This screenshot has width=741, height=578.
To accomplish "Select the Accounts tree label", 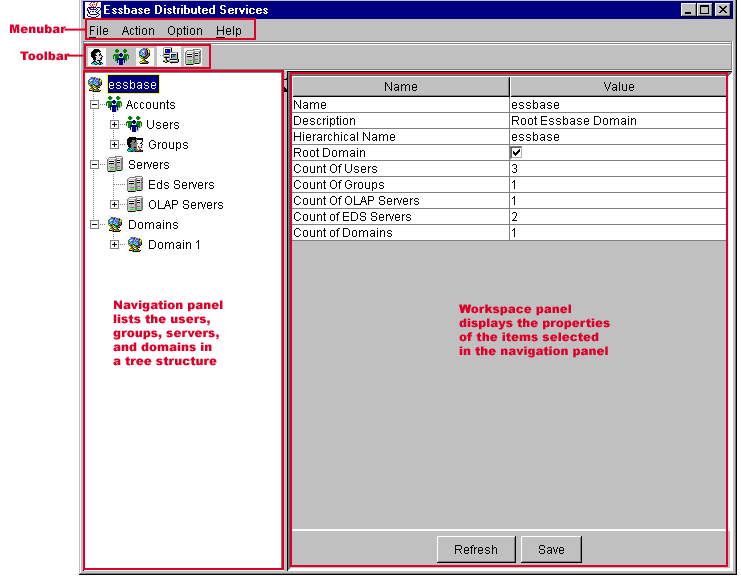I will pos(150,104).
